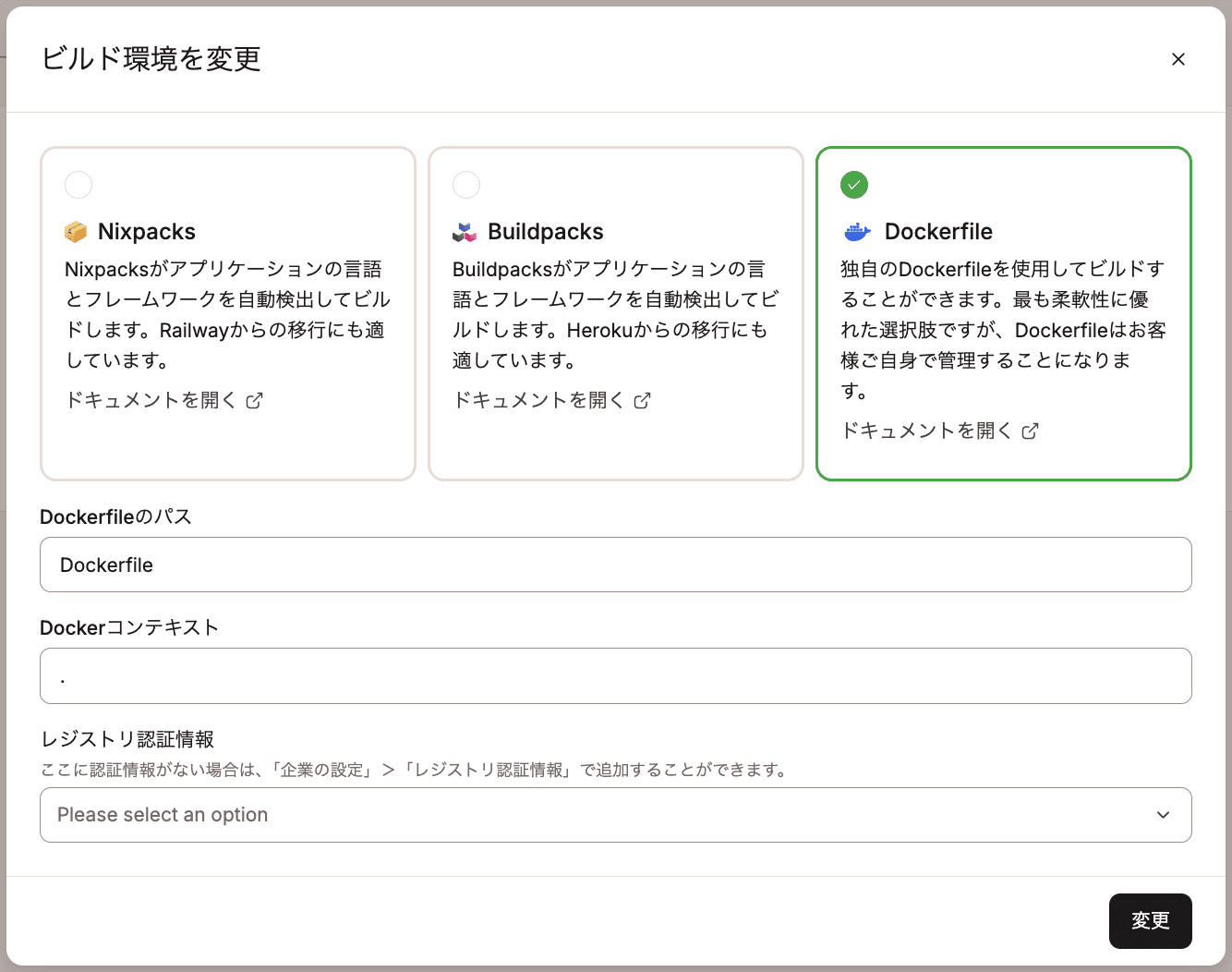
Task: Click external link icon under Nixpacks
Action: point(255,400)
